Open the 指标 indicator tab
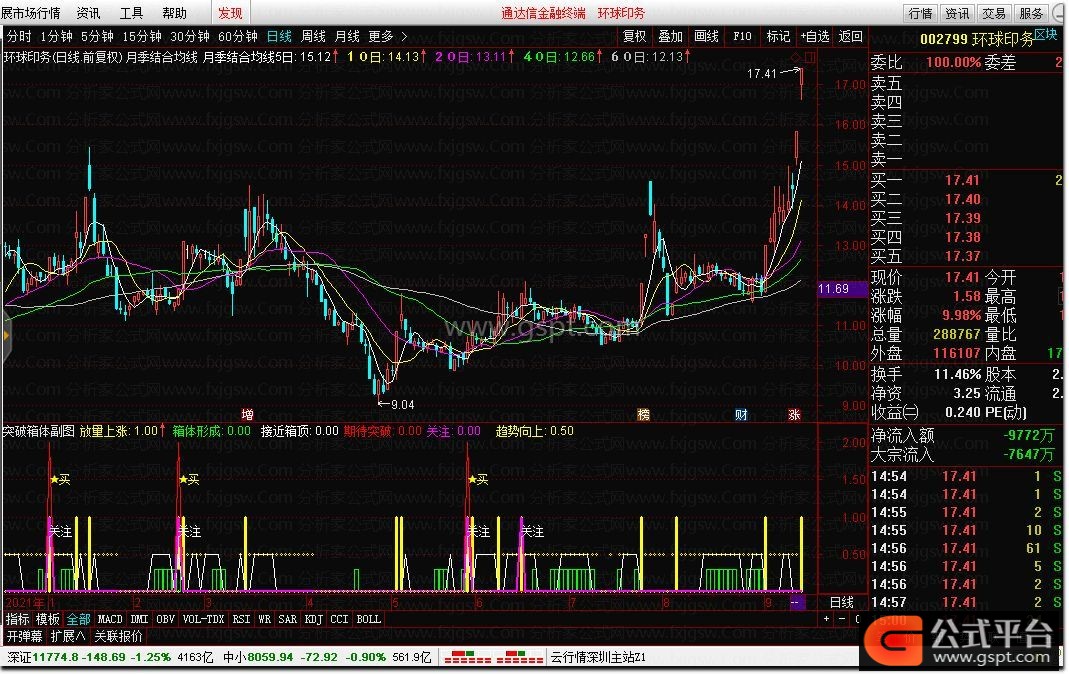Screen dimensions: 1069x674 (x=17, y=619)
